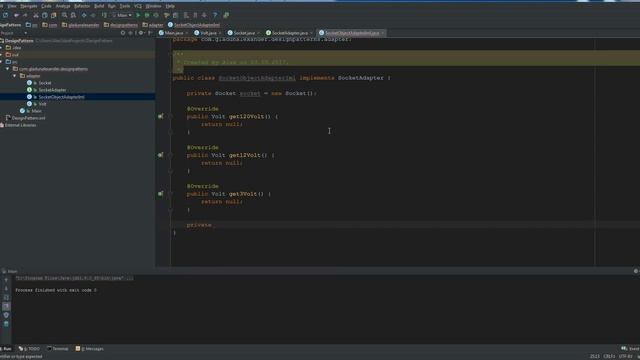Click implements marker beside get12Volt
The width and height of the screenshot is (640, 360).
coord(160,155)
